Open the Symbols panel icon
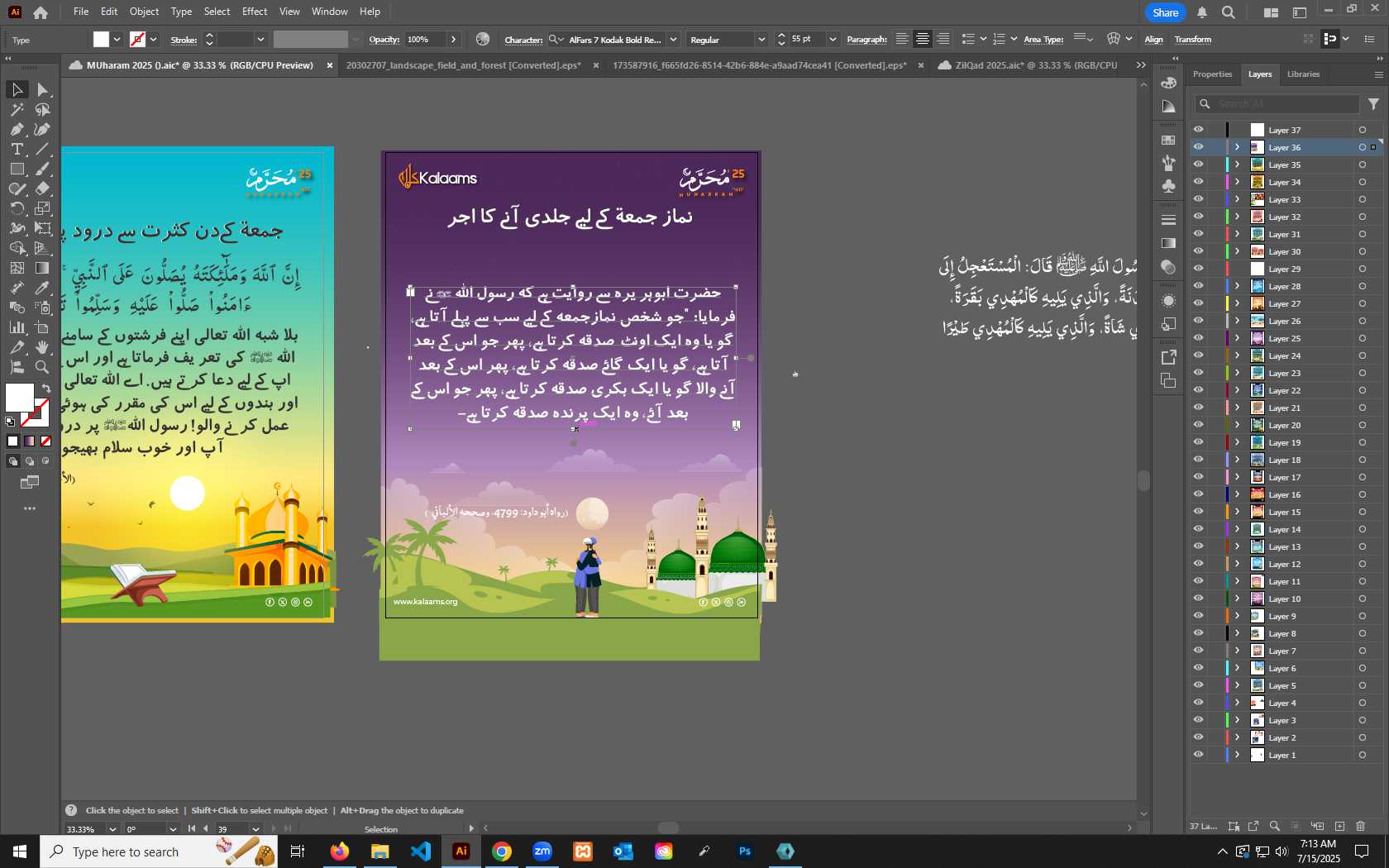1389x868 pixels. click(1168, 186)
